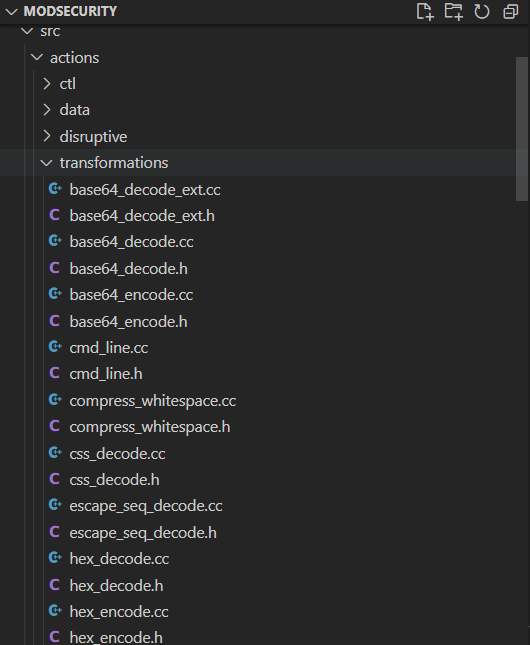Image resolution: width=530 pixels, height=645 pixels.
Task: Open hex_decode.h file
Action: 116,586
